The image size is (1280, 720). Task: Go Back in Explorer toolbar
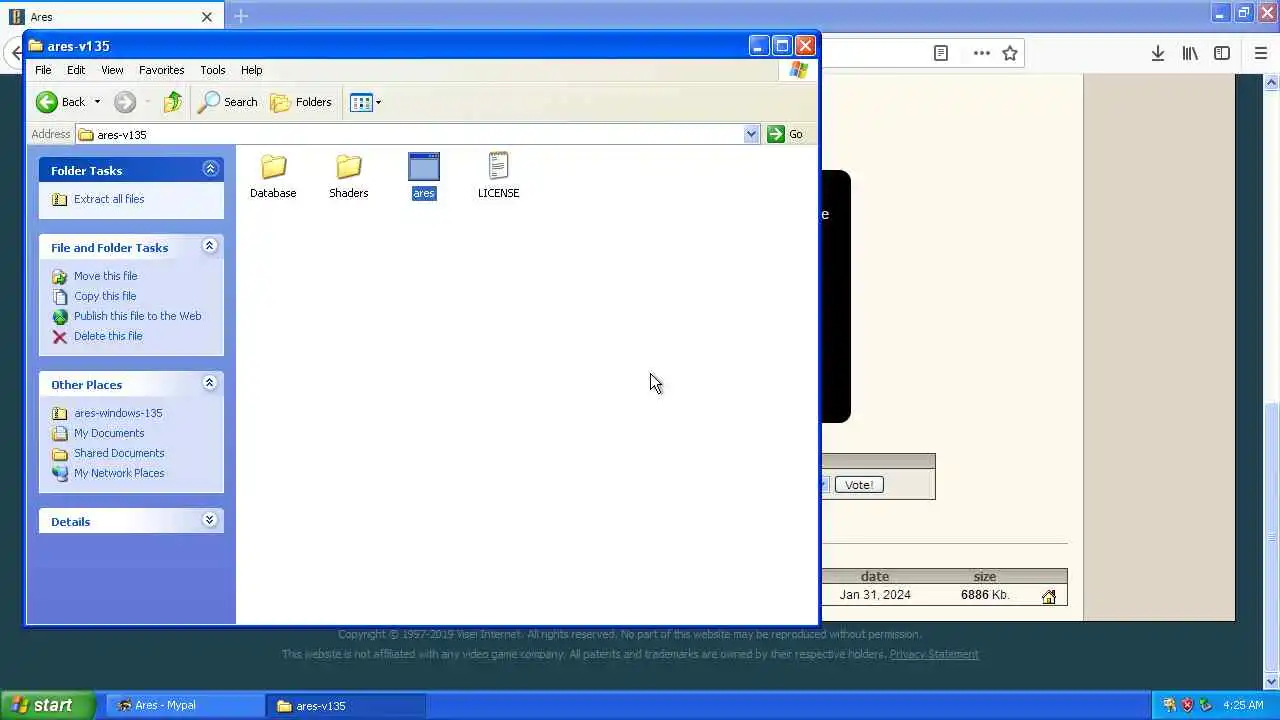pos(61,102)
